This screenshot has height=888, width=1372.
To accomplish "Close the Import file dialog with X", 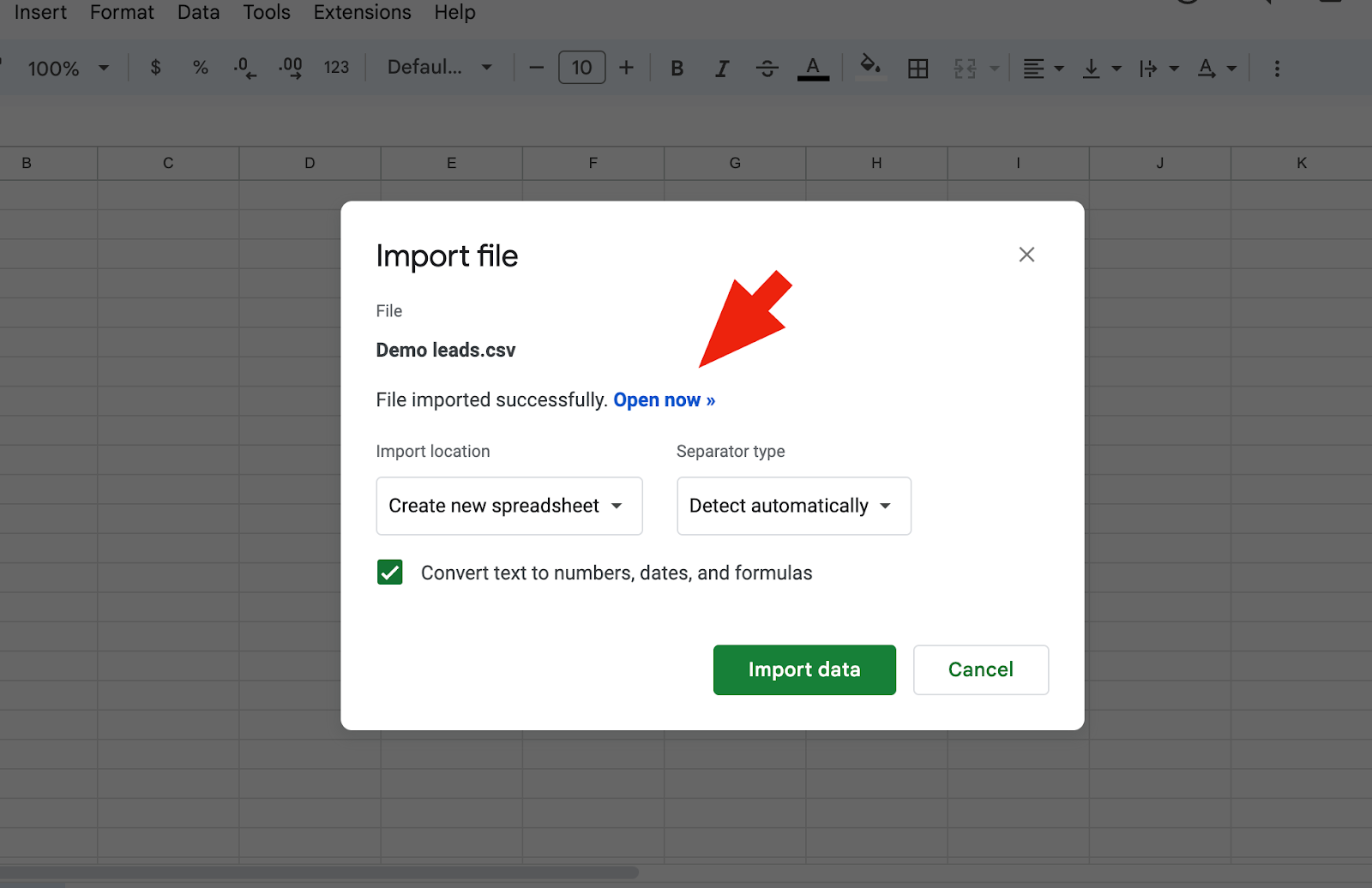I will click(x=1026, y=255).
